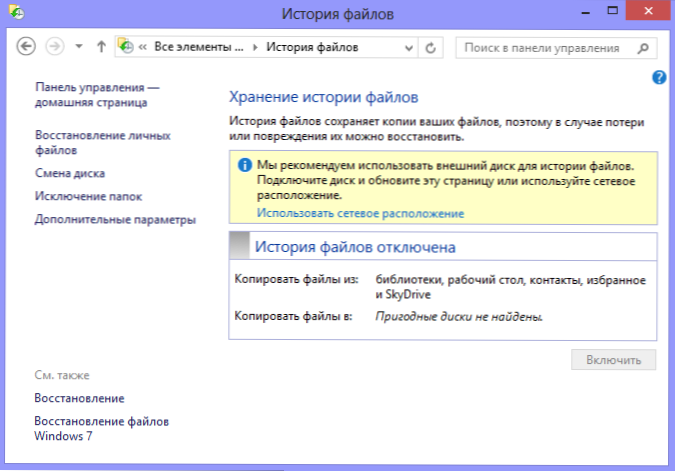Select 'История файлов' breadcrumb
Image resolution: width=675 pixels, height=471 pixels.
click(312, 46)
